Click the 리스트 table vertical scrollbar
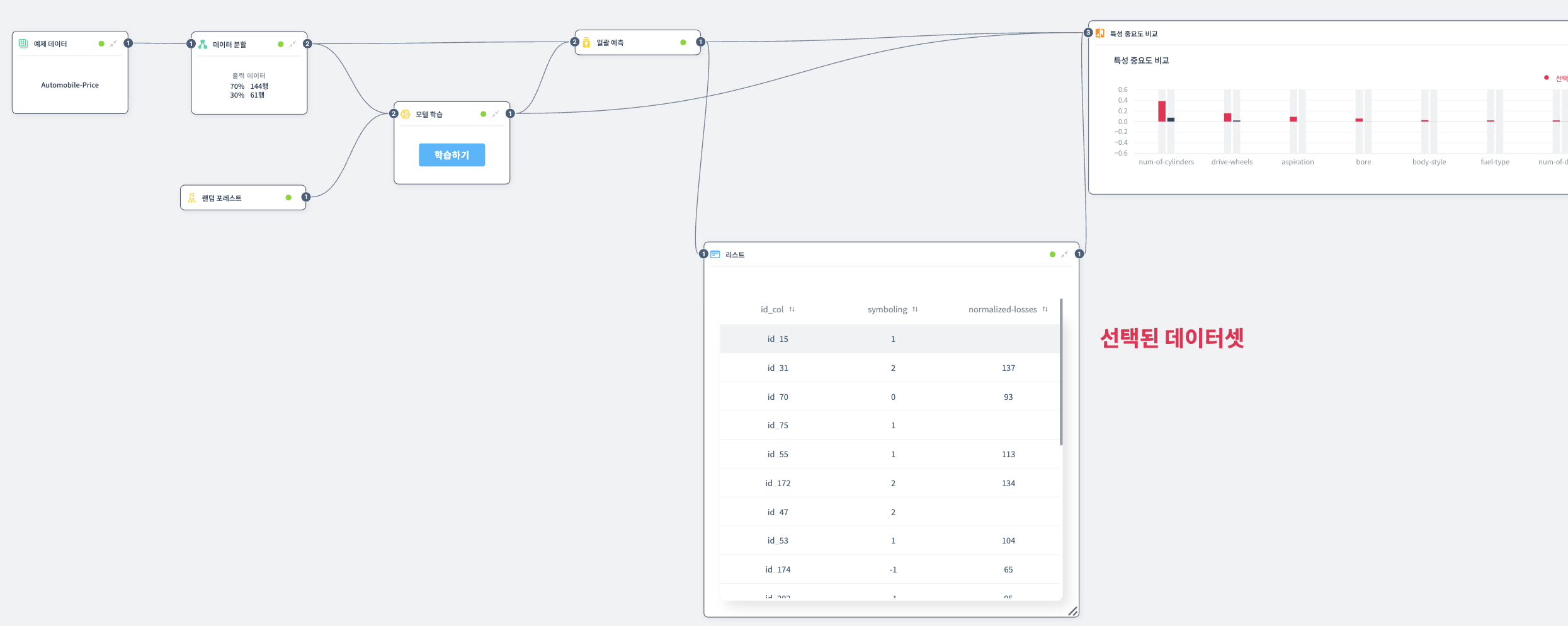Viewport: 1568px width, 626px height. click(x=1061, y=372)
